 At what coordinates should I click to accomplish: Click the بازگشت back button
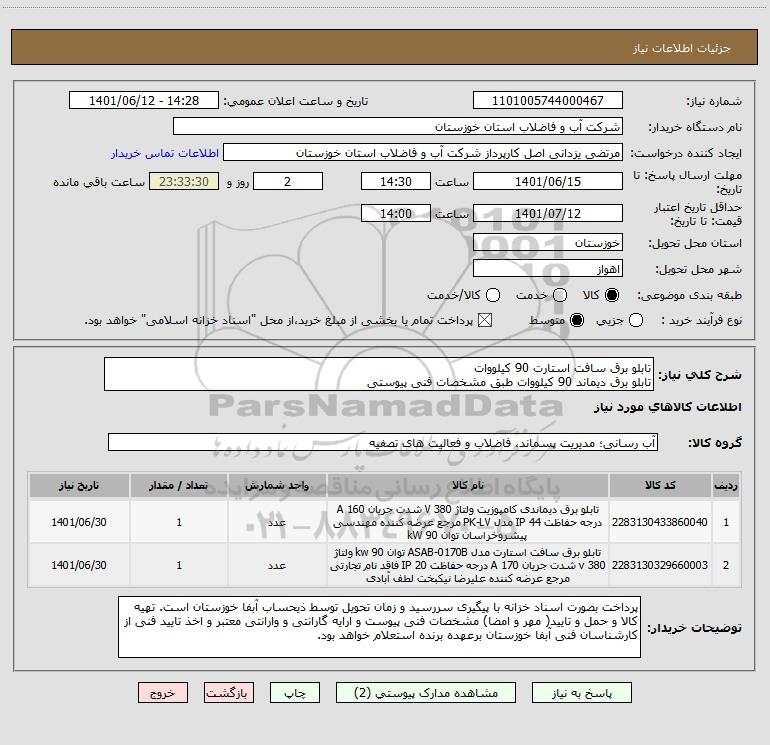[x=229, y=693]
